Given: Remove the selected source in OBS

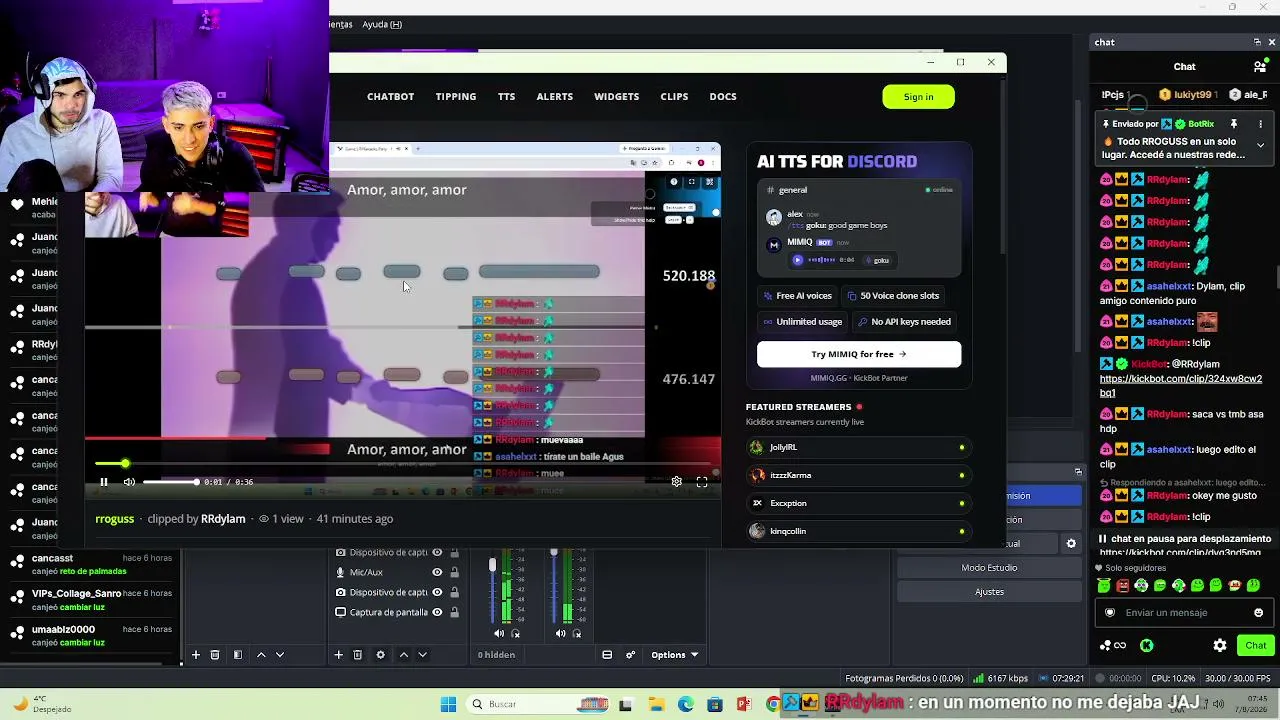Looking at the screenshot, I should pos(357,655).
